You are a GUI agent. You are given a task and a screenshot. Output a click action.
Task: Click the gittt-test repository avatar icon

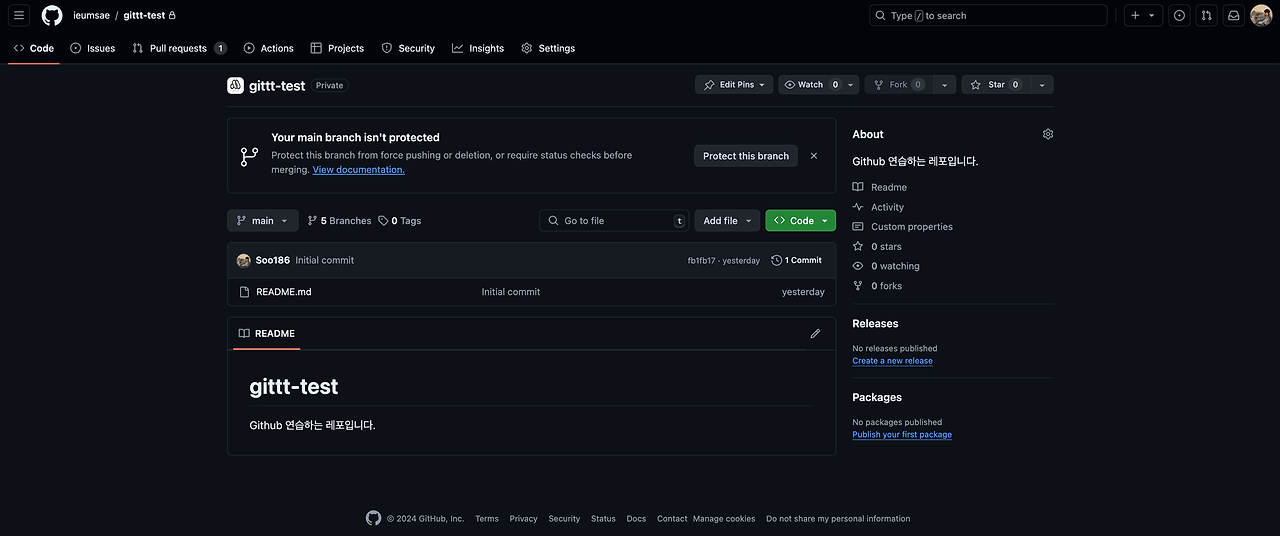[x=235, y=85]
